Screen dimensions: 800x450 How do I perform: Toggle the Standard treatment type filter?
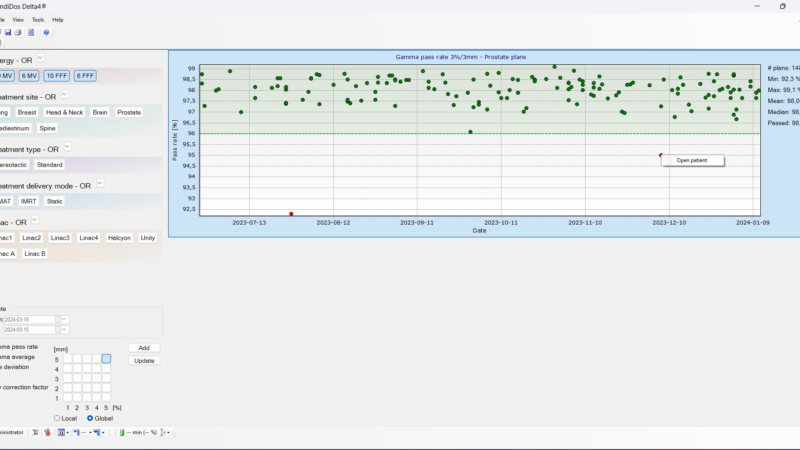tap(49, 165)
